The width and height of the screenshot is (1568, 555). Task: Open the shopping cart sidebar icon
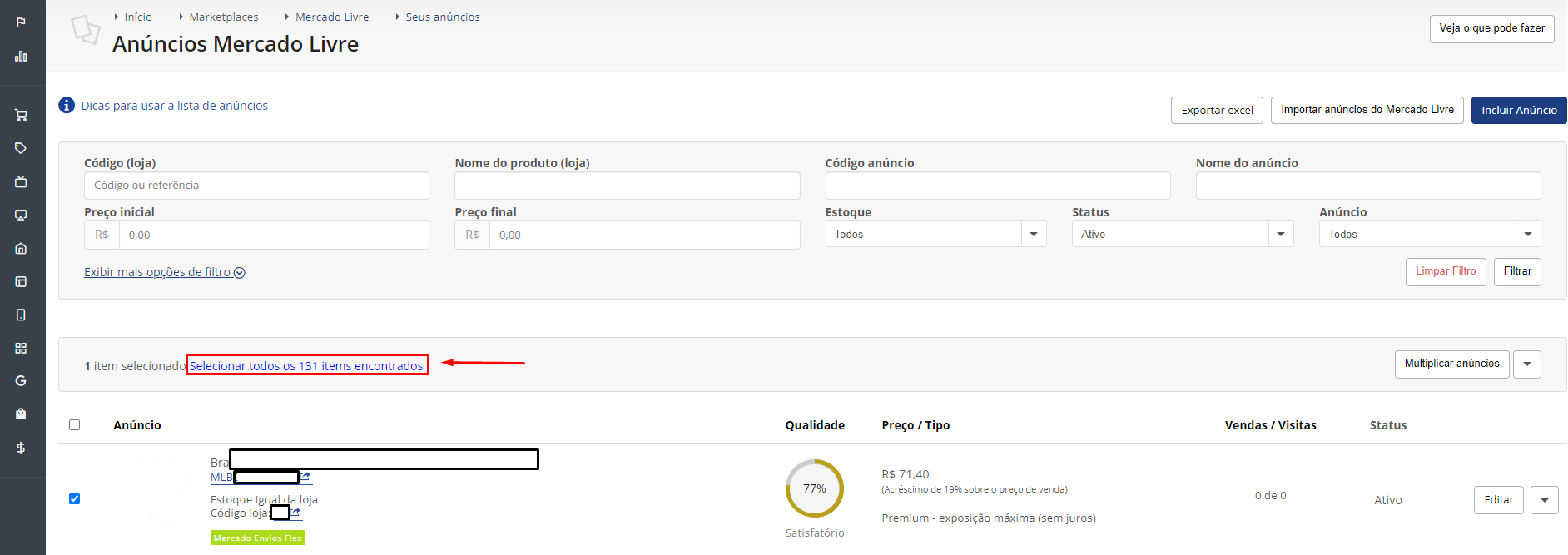coord(21,115)
